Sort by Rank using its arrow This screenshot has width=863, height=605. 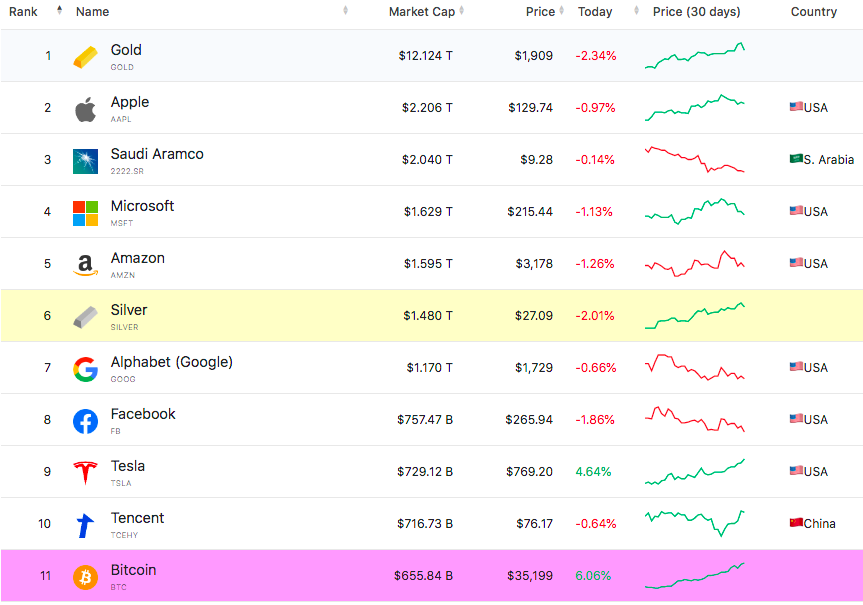click(x=59, y=10)
